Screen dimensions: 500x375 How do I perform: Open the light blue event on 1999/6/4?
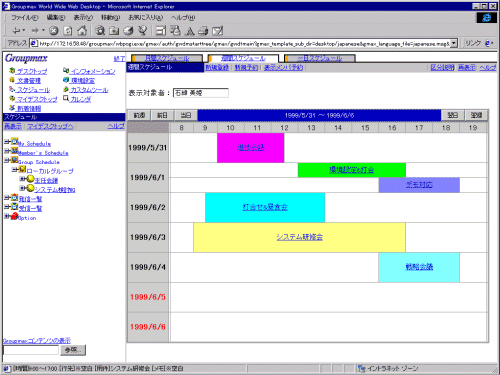(419, 267)
